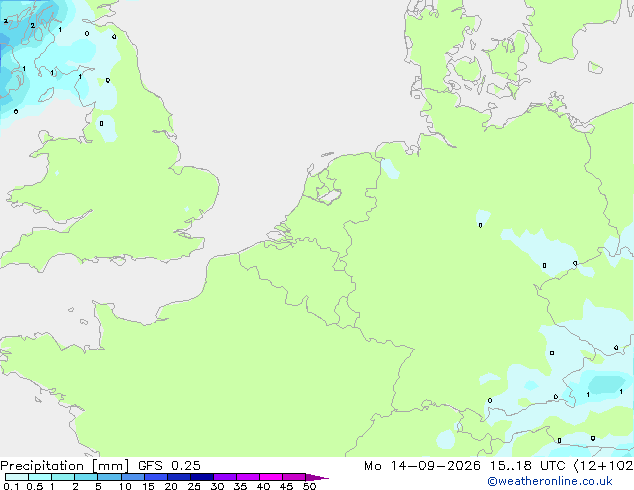Select the dark navy 25 to 30 legend swatch
Image resolution: width=634 pixels, height=490 pixels.
[x=202, y=477]
